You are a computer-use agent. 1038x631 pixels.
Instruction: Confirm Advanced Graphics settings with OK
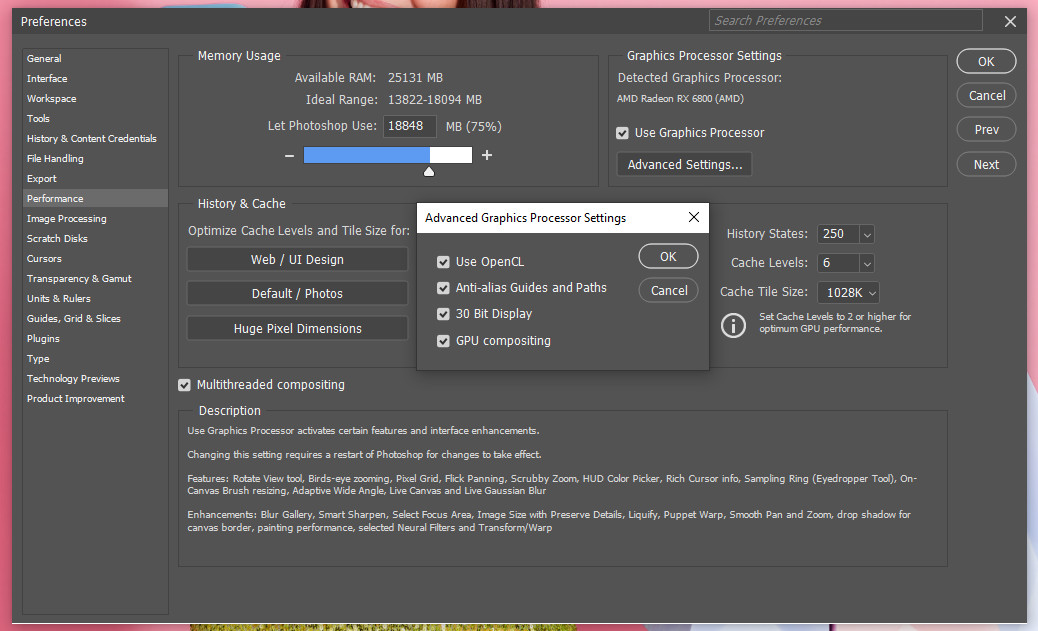pyautogui.click(x=668, y=256)
